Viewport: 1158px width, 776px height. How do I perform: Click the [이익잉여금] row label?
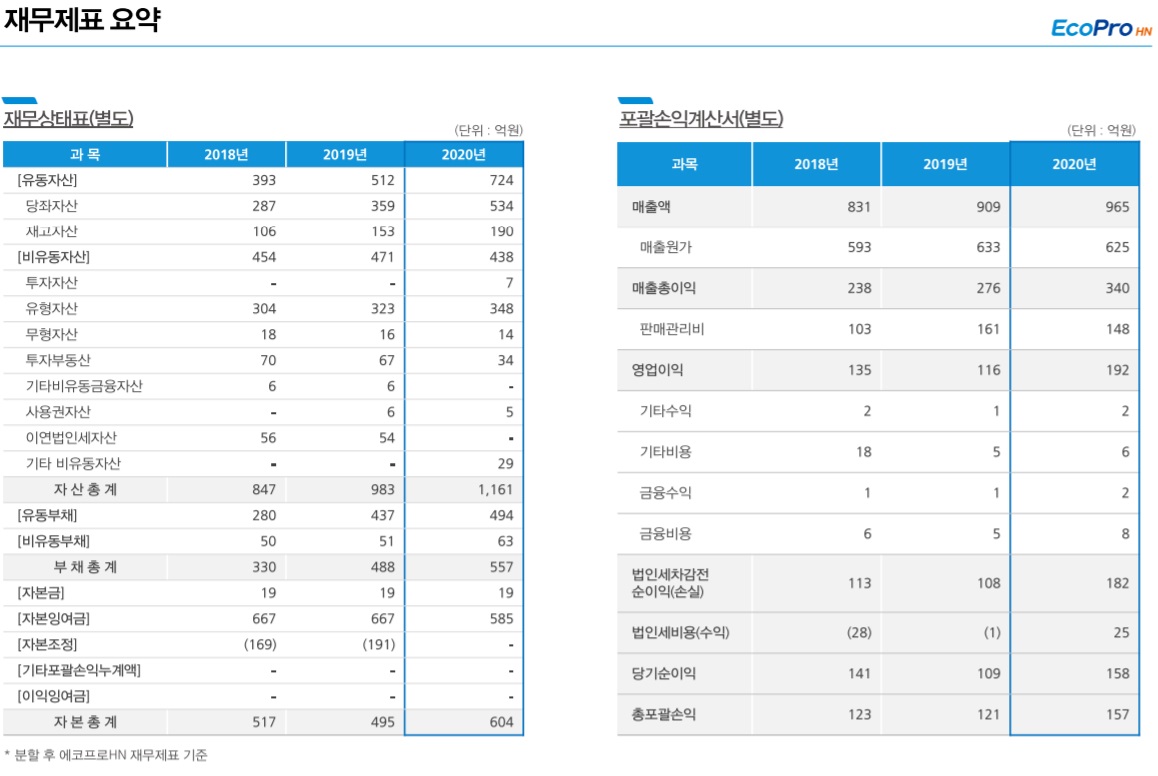click(x=53, y=696)
